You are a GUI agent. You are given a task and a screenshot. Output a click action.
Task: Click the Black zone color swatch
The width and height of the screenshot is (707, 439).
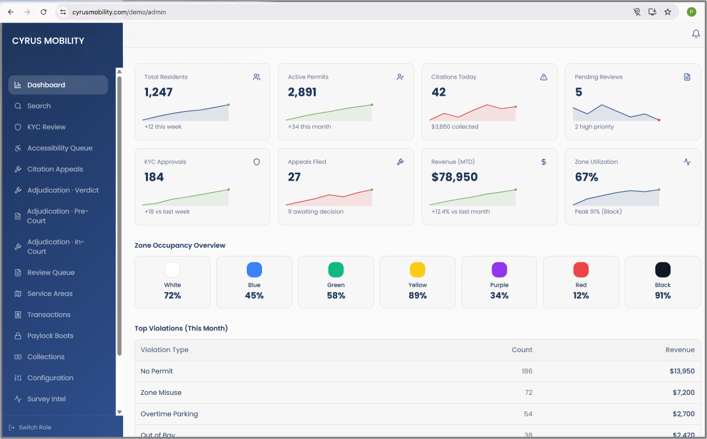(663, 270)
